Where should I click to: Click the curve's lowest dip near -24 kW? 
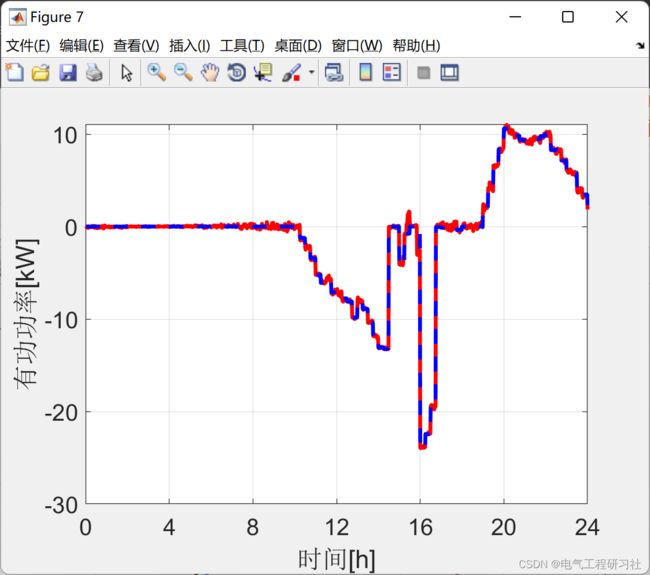[x=422, y=446]
